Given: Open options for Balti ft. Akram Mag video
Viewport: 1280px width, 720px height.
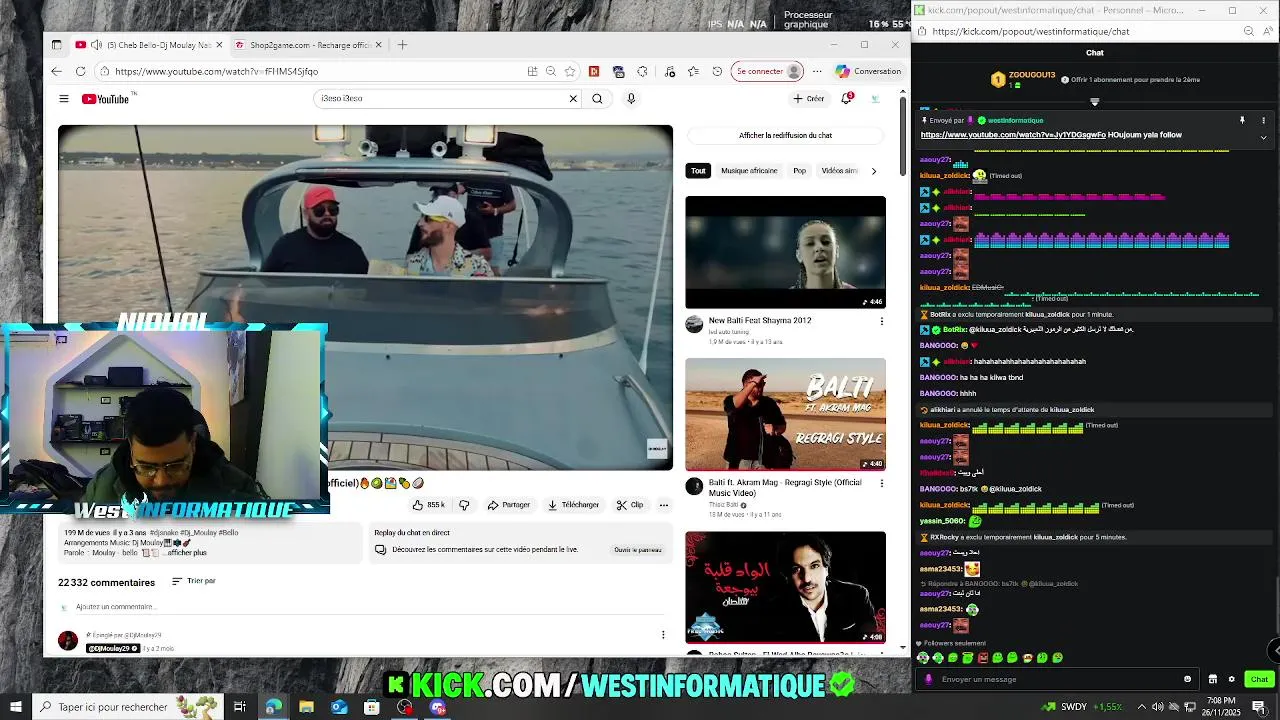Looking at the screenshot, I should pyautogui.click(x=881, y=483).
